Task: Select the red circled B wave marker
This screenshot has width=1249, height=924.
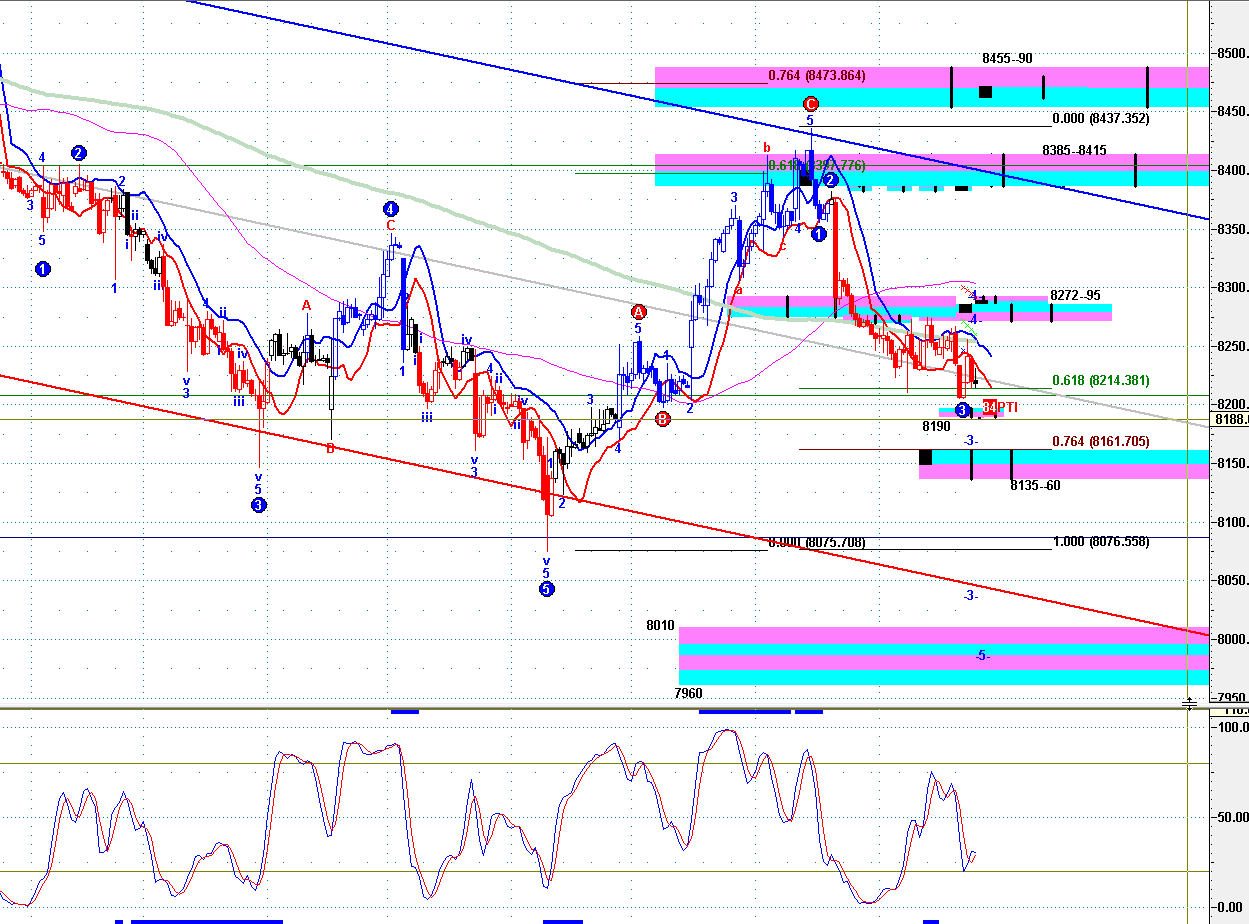Action: coord(663,419)
